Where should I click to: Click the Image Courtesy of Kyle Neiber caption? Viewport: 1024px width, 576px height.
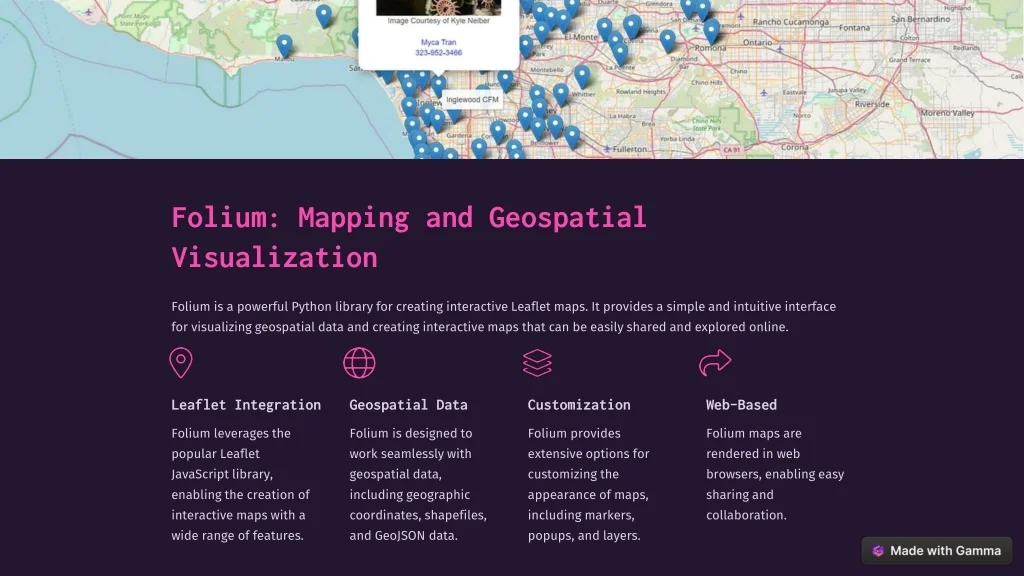coord(438,21)
